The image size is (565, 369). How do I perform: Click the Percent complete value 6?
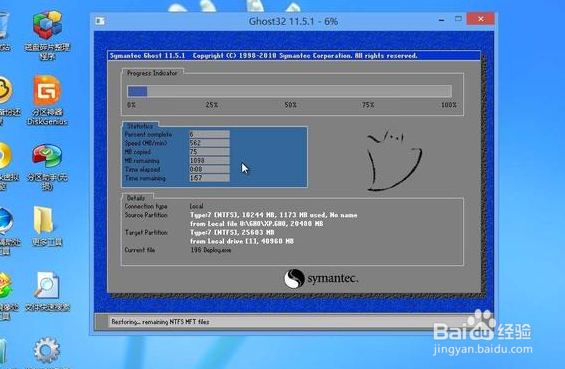point(209,134)
